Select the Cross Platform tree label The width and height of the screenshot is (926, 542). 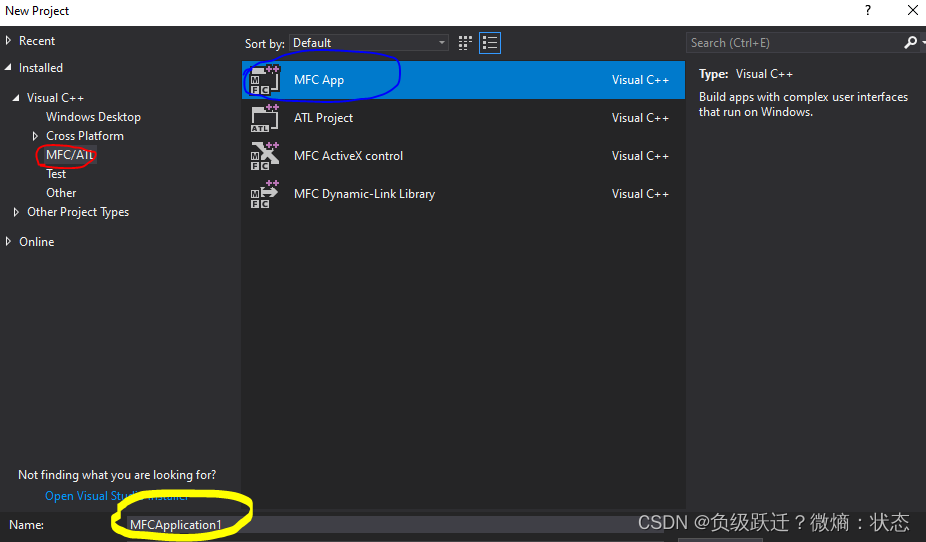click(85, 136)
